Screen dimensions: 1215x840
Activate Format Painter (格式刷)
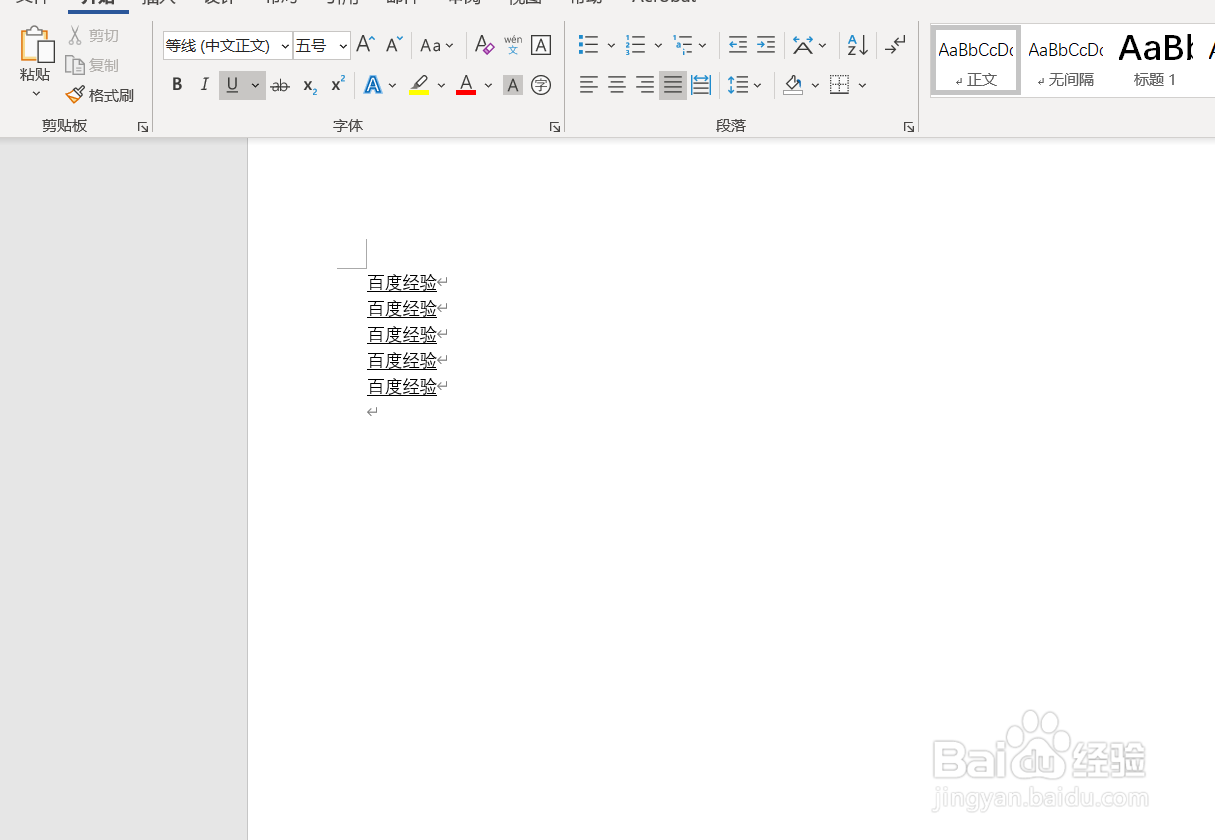[x=100, y=95]
